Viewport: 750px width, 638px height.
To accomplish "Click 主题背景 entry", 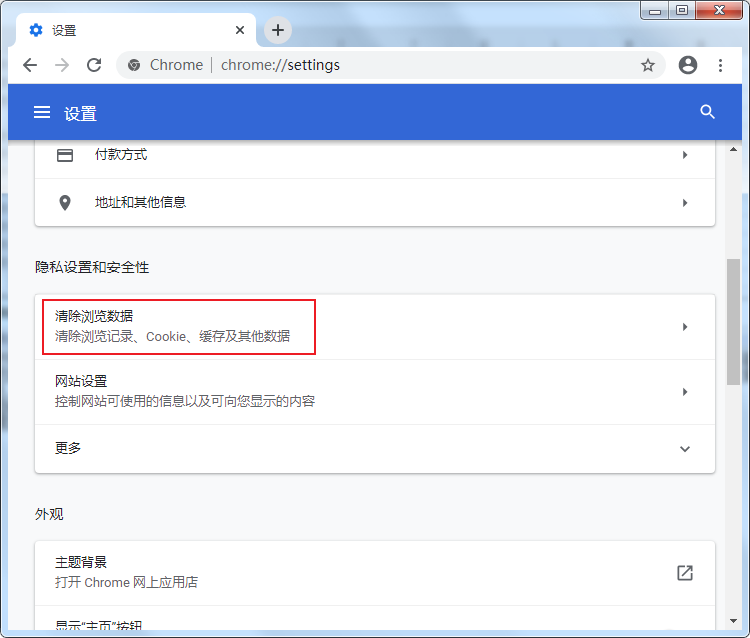I will [x=375, y=573].
